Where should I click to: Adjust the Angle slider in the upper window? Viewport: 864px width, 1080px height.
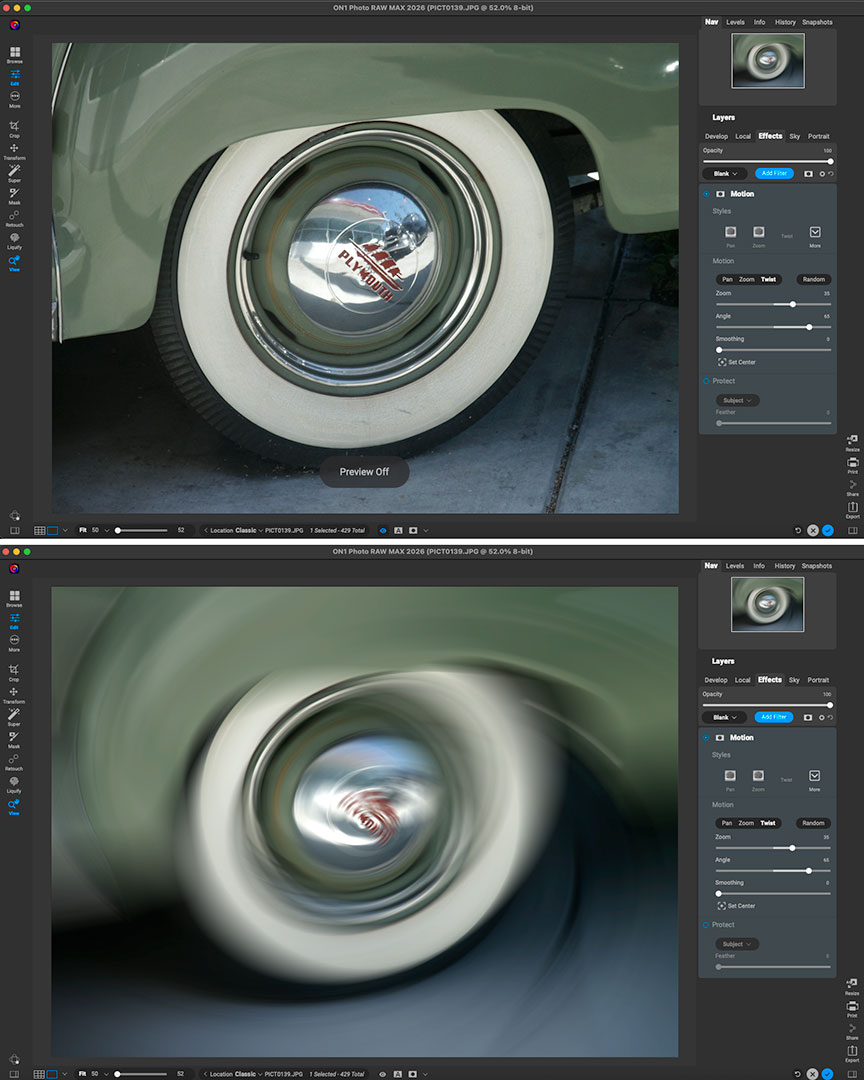809,327
